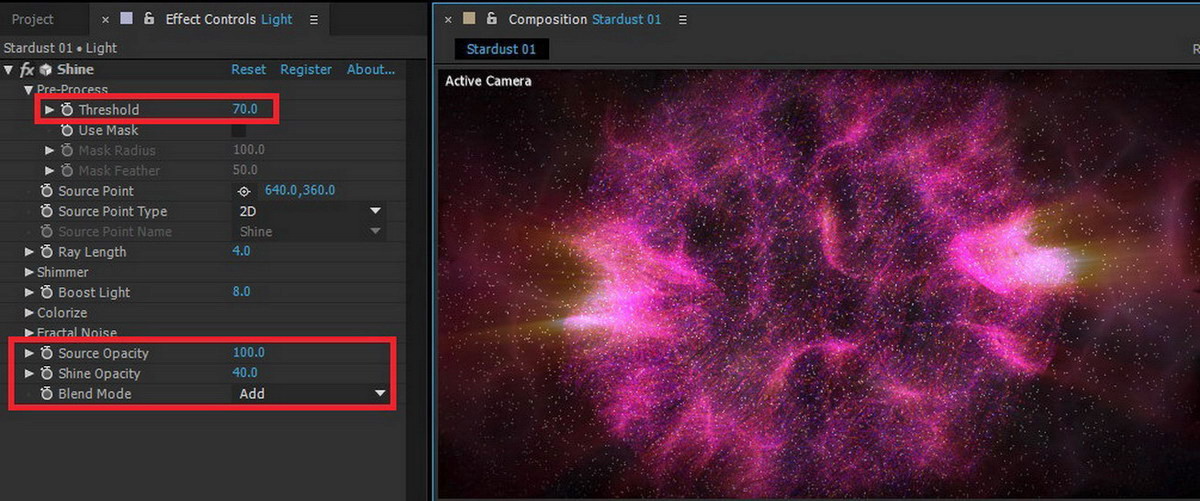Click Reset for Shine effect
1200x501 pixels.
coord(249,70)
